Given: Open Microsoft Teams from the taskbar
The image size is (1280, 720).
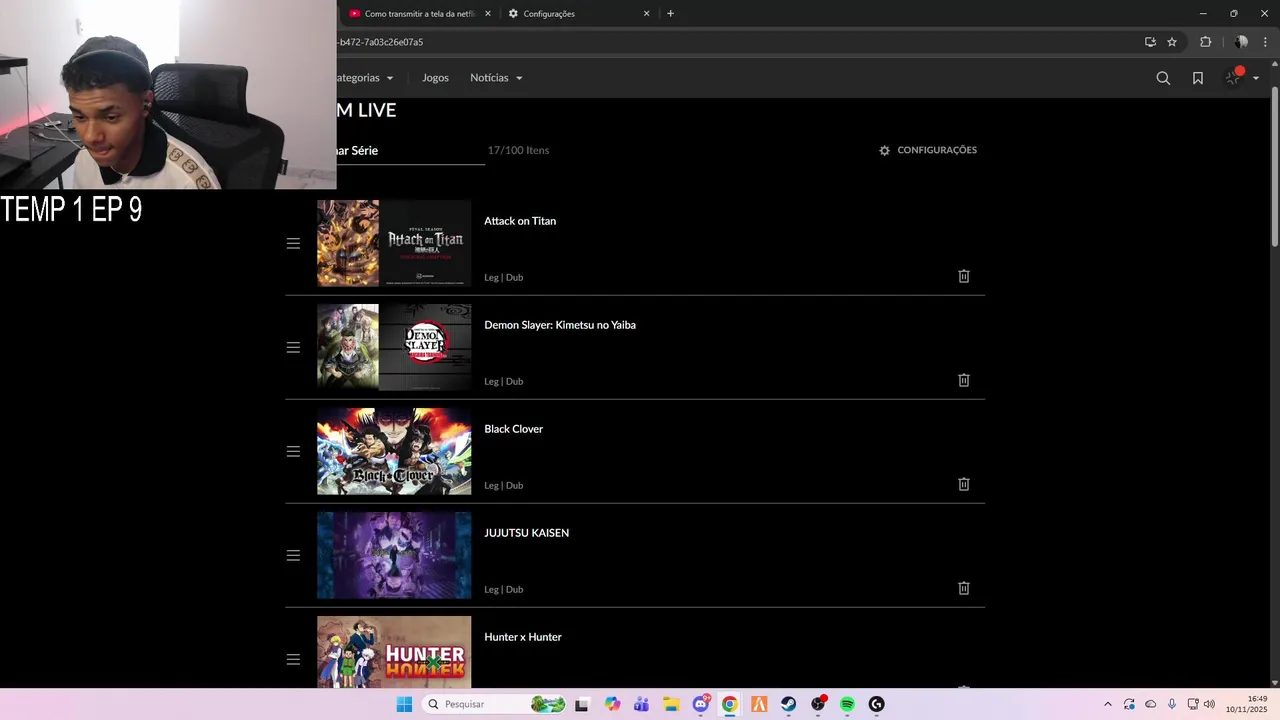Looking at the screenshot, I should click(x=641, y=704).
